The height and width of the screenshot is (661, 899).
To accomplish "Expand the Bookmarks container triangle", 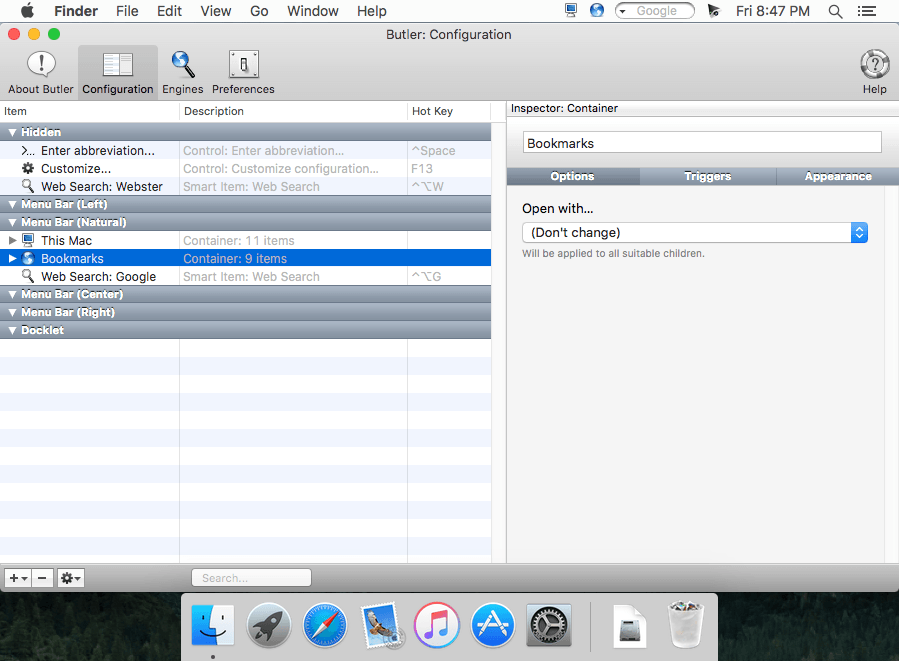I will coord(13,259).
